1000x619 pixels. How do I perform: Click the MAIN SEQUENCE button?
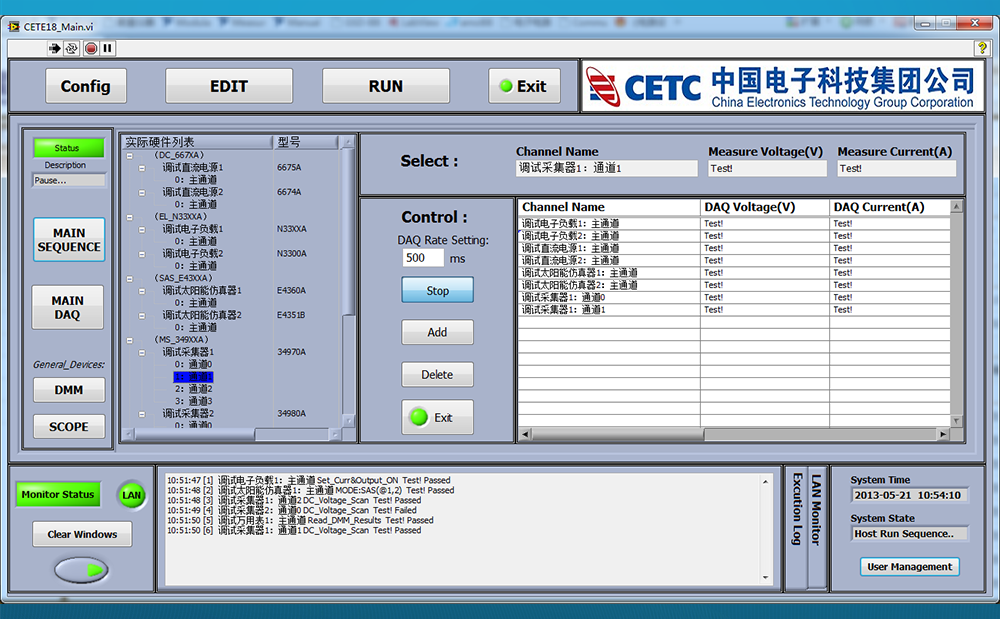(x=69, y=240)
